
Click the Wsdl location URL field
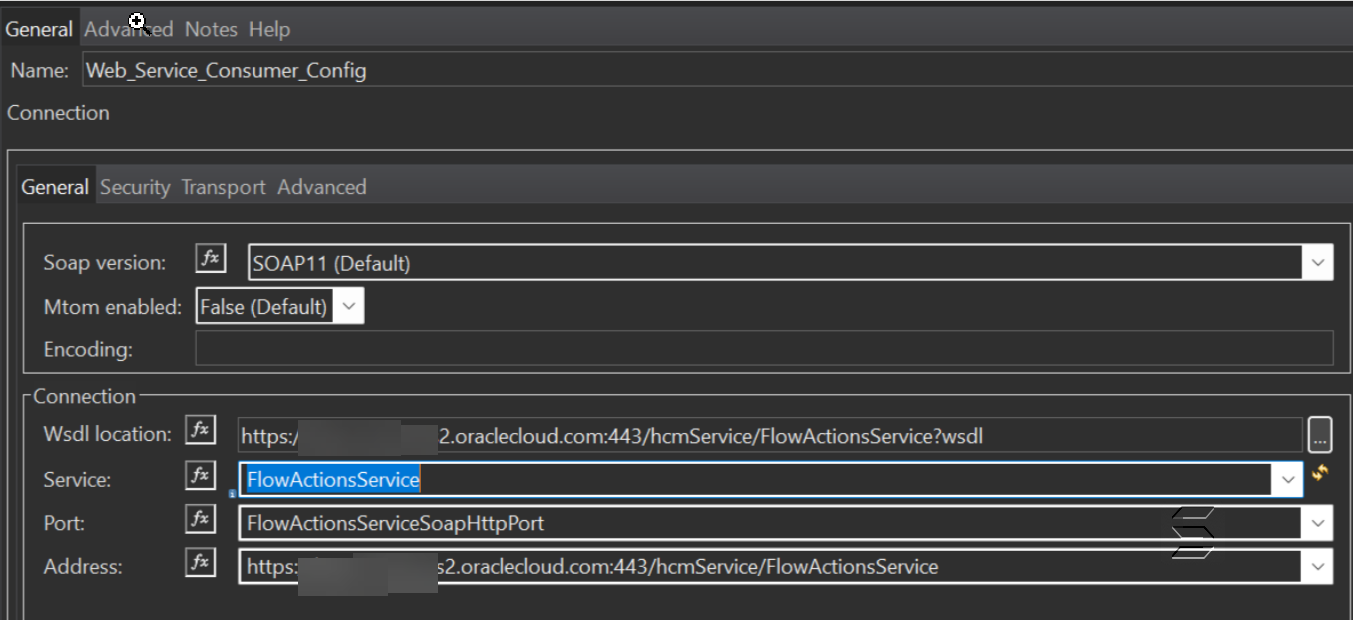click(x=770, y=435)
